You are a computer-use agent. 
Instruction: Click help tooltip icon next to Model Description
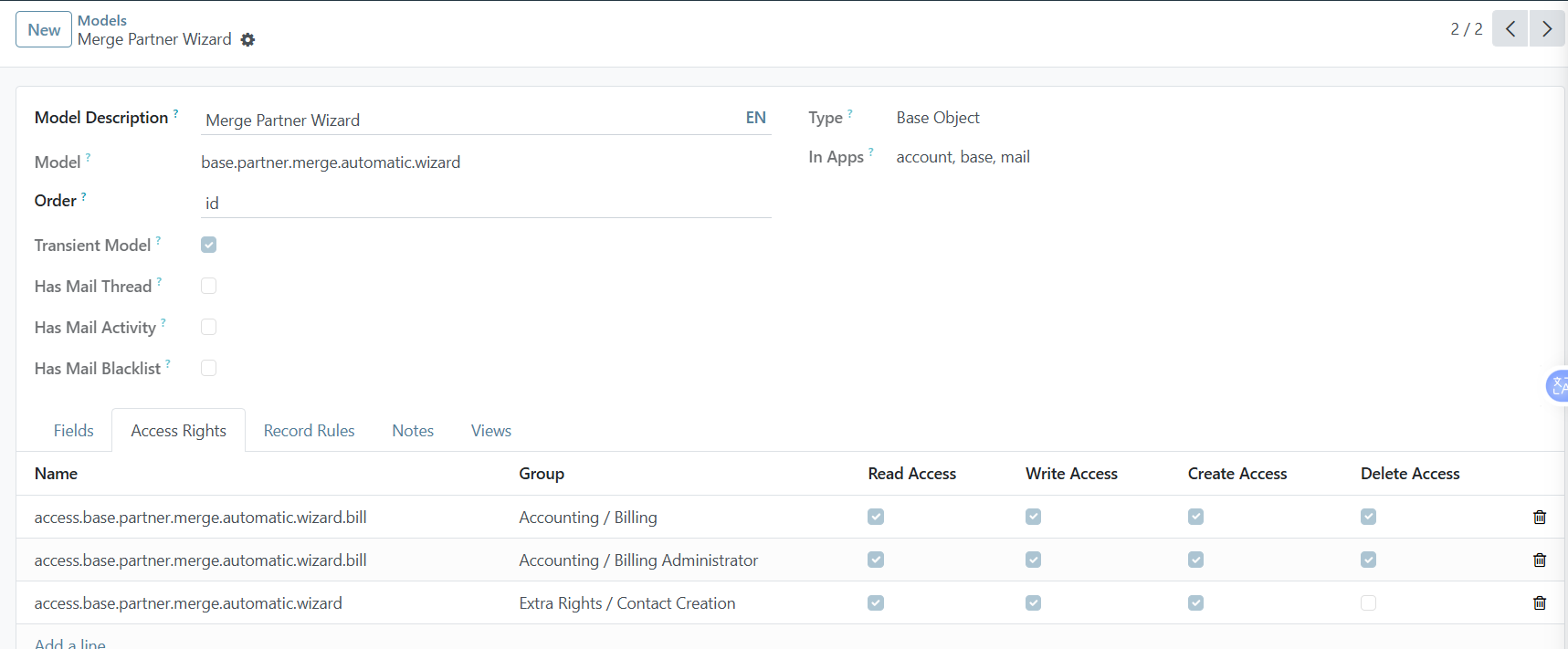(x=175, y=114)
